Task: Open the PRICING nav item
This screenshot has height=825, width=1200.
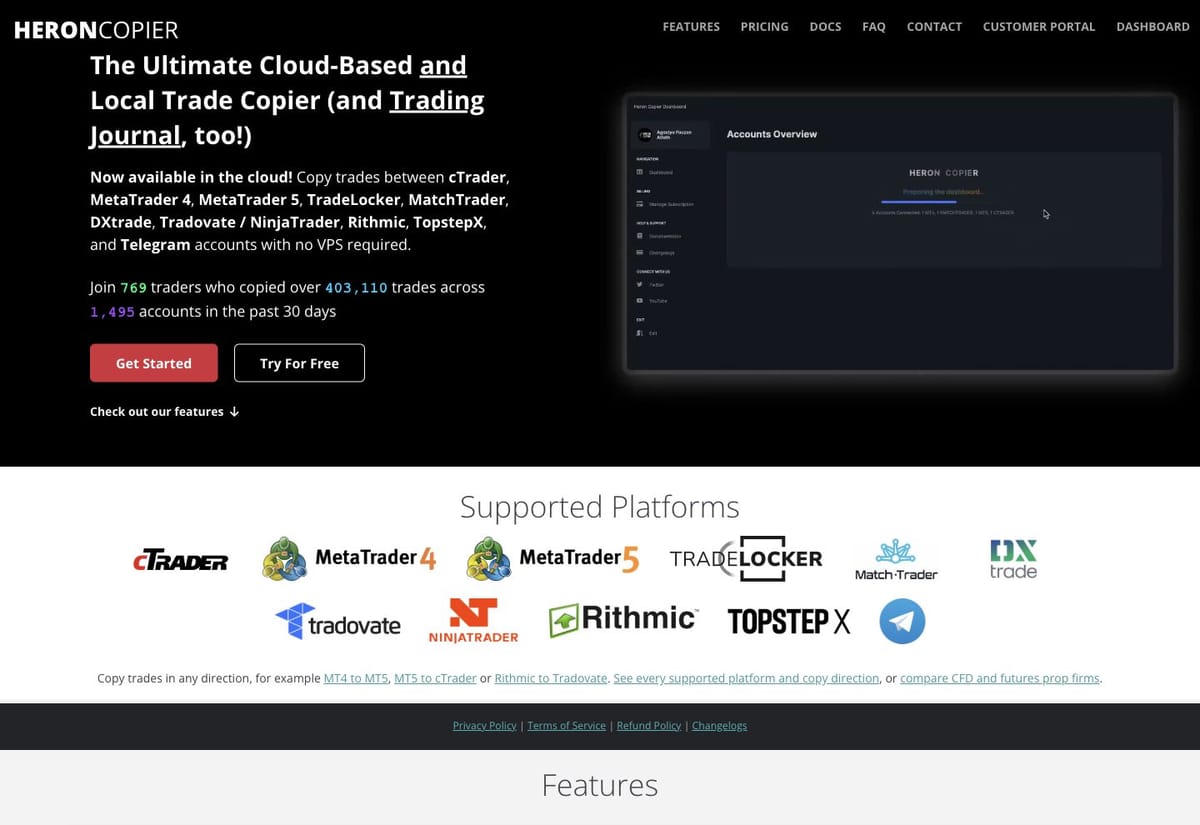Action: point(764,27)
